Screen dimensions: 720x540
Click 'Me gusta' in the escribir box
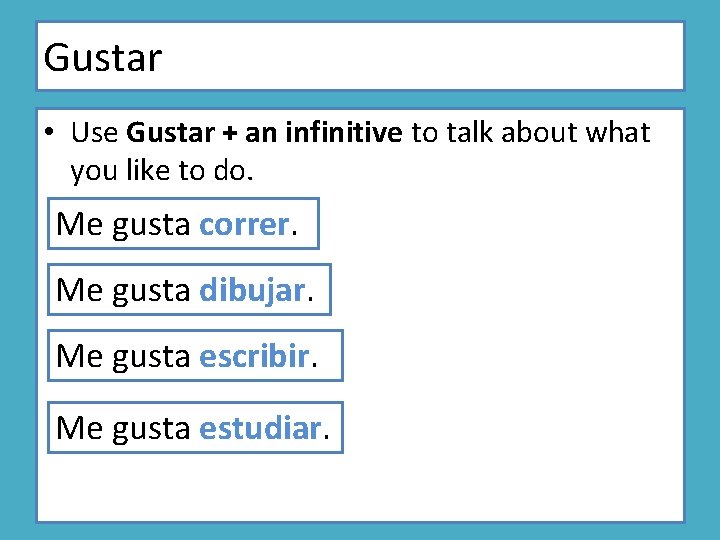click(x=123, y=356)
